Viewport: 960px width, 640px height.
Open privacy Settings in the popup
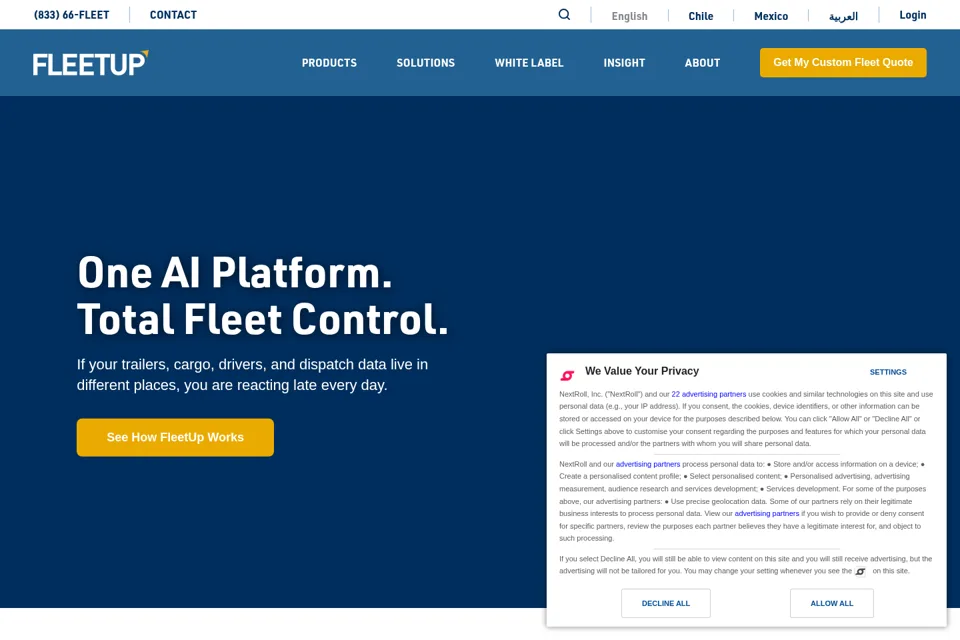pyautogui.click(x=888, y=372)
